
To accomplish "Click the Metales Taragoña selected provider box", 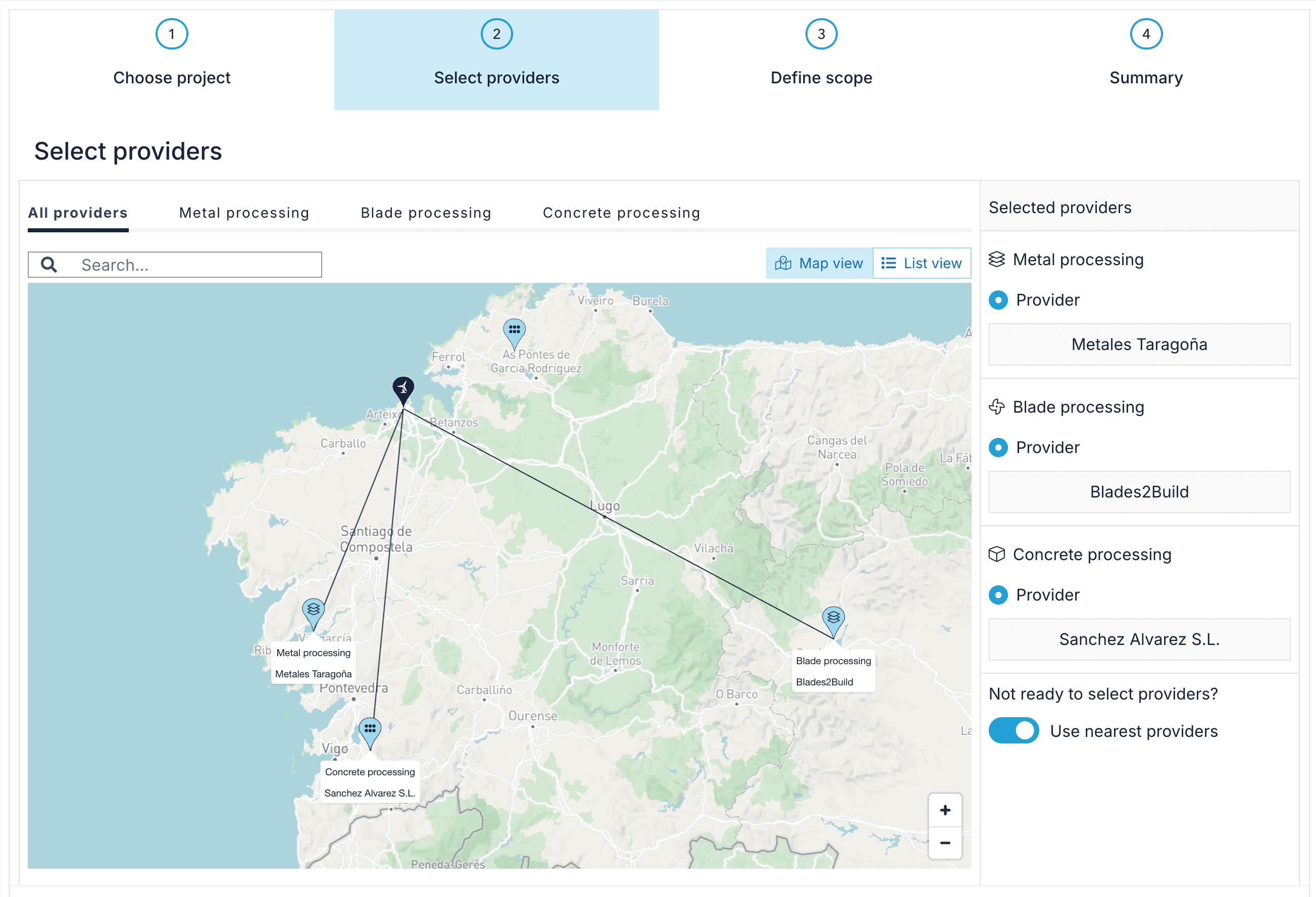I will click(x=1139, y=344).
